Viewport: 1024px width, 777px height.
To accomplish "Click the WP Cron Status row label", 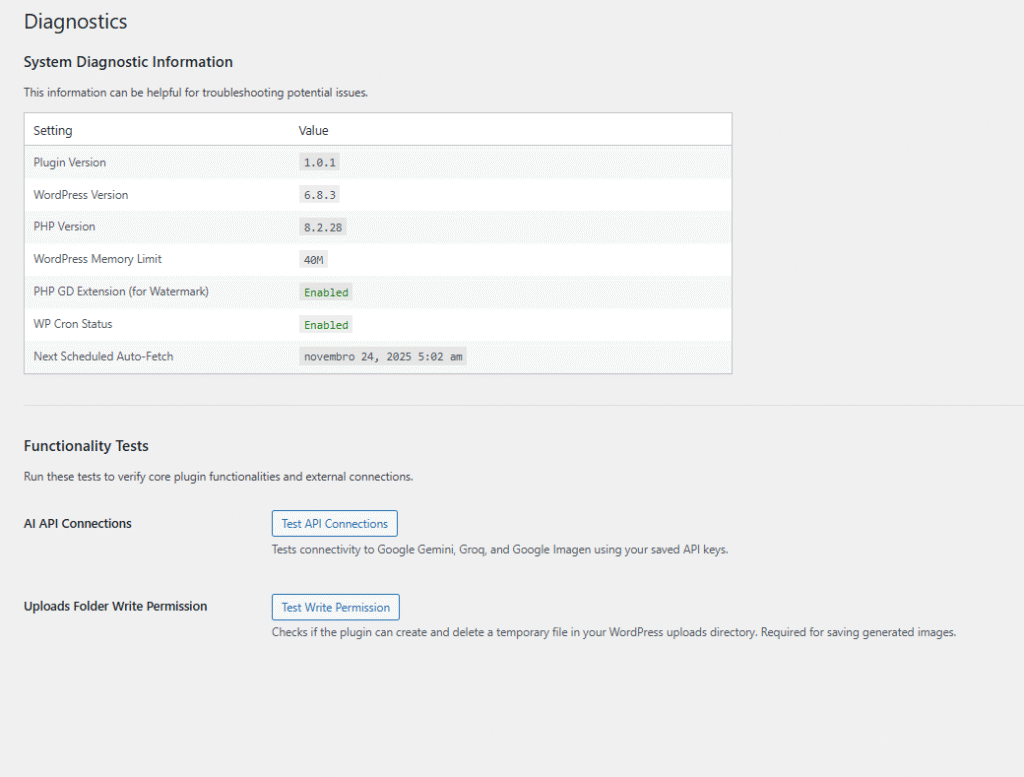I will click(x=70, y=324).
